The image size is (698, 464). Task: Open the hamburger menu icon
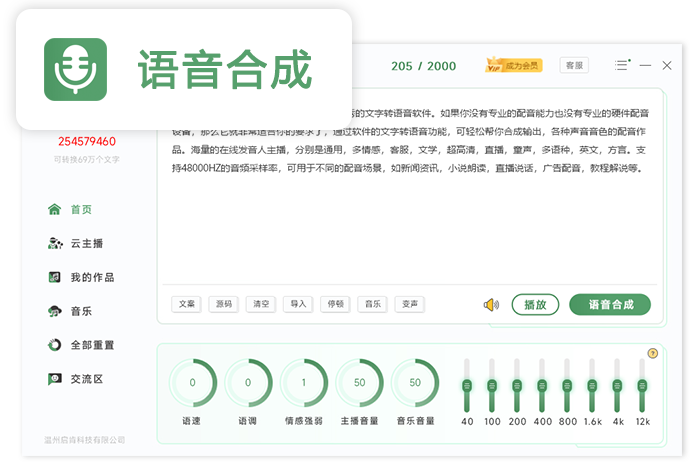pyautogui.click(x=622, y=65)
